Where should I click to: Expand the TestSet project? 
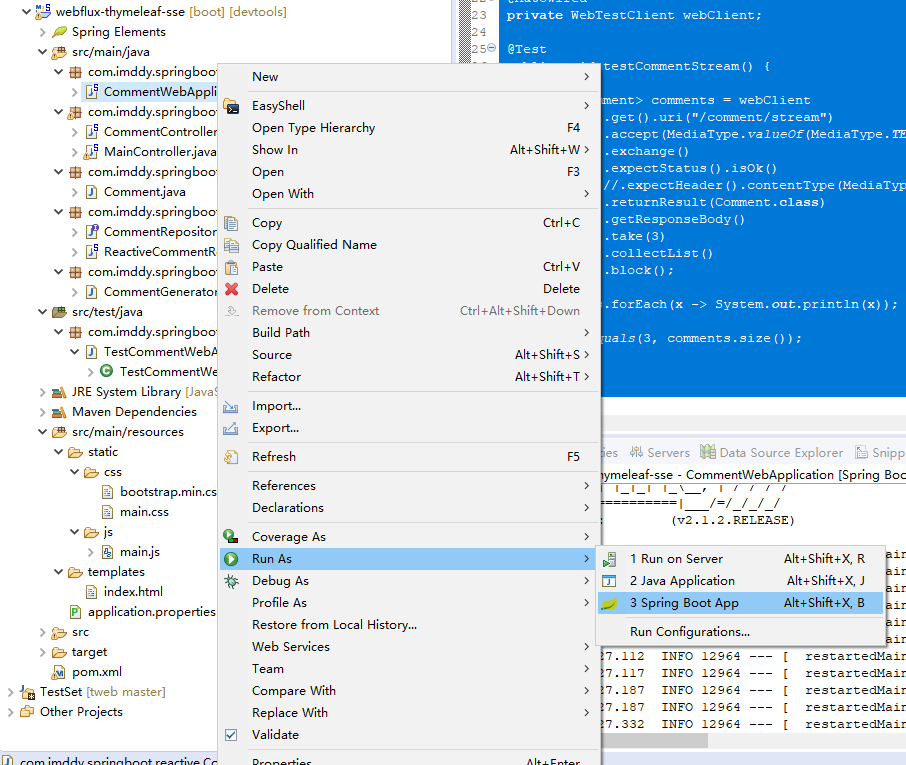(10, 692)
